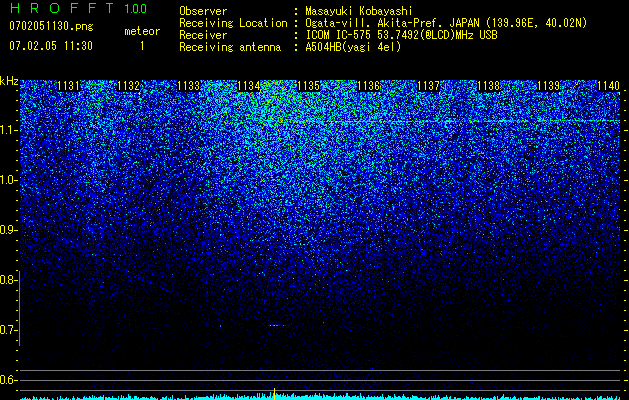
Task: Select the receiver text ICOM IC-575 53.7492 MHz USB
Action: pyautogui.click(x=401, y=35)
